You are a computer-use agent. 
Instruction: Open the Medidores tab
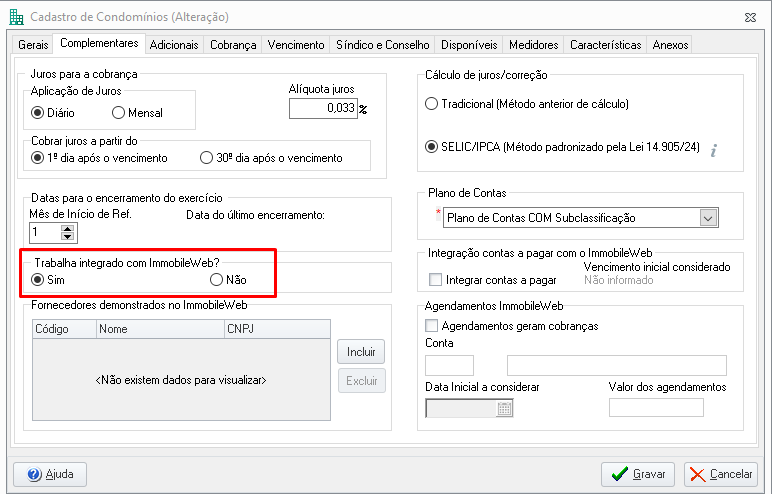pyautogui.click(x=533, y=45)
